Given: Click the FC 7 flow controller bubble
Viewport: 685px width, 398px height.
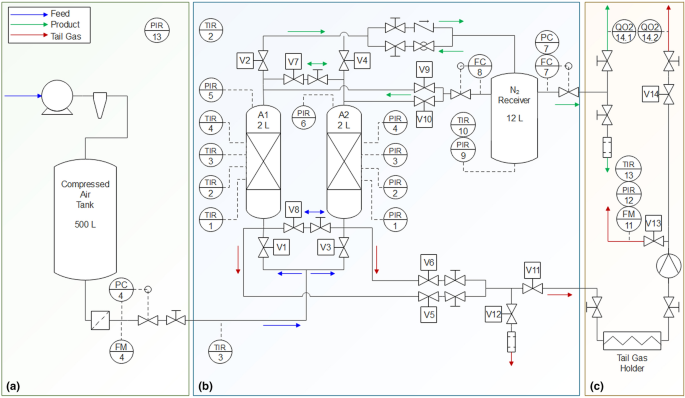Looking at the screenshot, I should (547, 66).
